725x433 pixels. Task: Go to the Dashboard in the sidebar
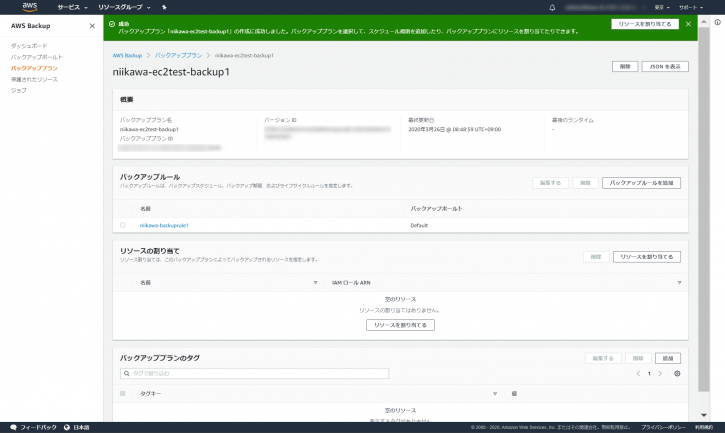[29, 46]
